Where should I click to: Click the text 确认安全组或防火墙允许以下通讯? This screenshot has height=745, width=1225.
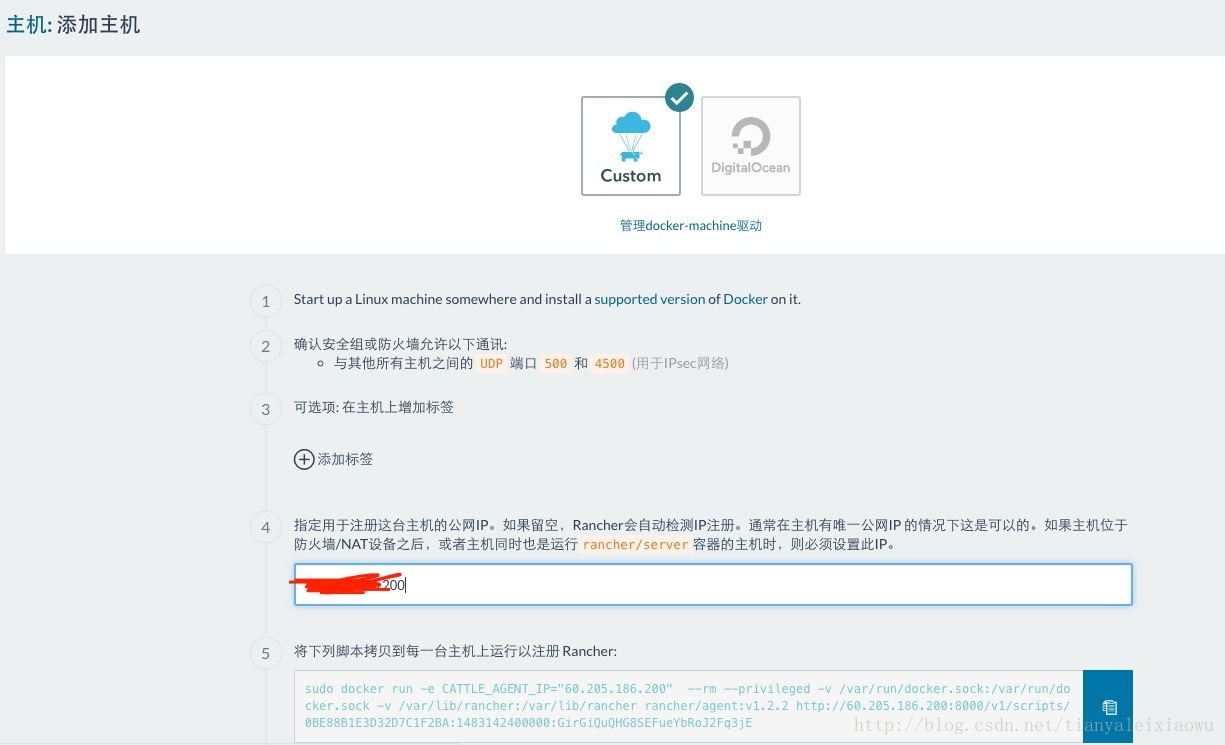pos(401,345)
